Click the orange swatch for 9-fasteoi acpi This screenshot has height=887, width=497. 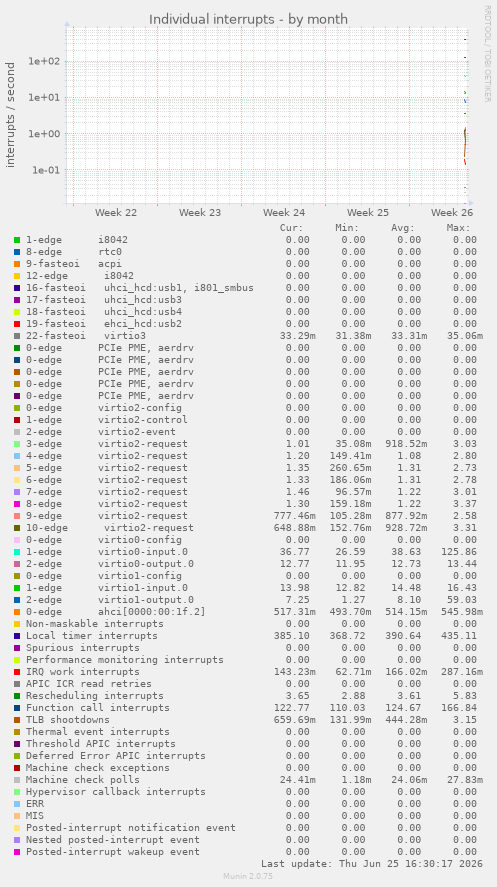tap(17, 264)
